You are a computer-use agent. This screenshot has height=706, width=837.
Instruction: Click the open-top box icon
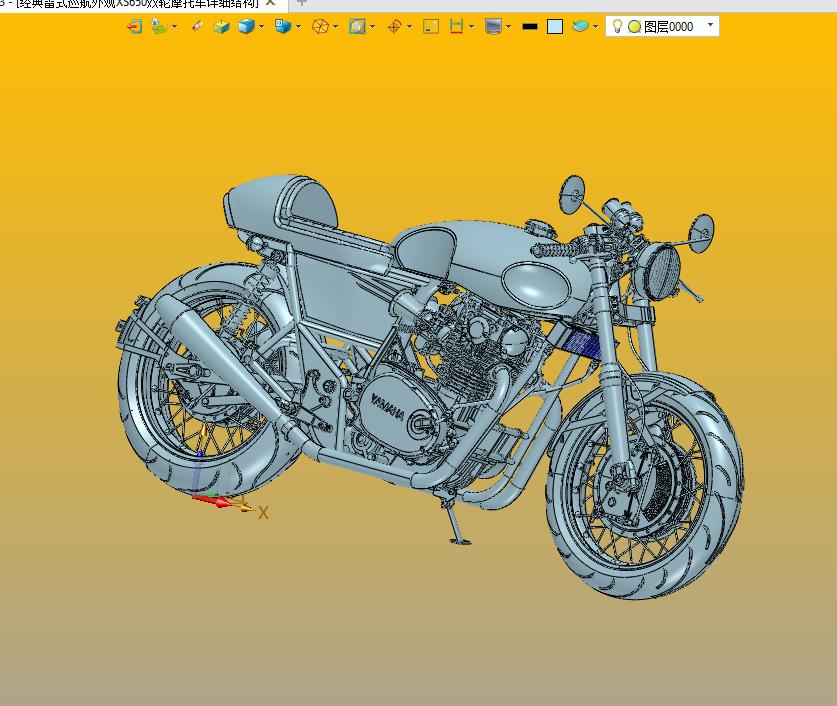click(221, 27)
